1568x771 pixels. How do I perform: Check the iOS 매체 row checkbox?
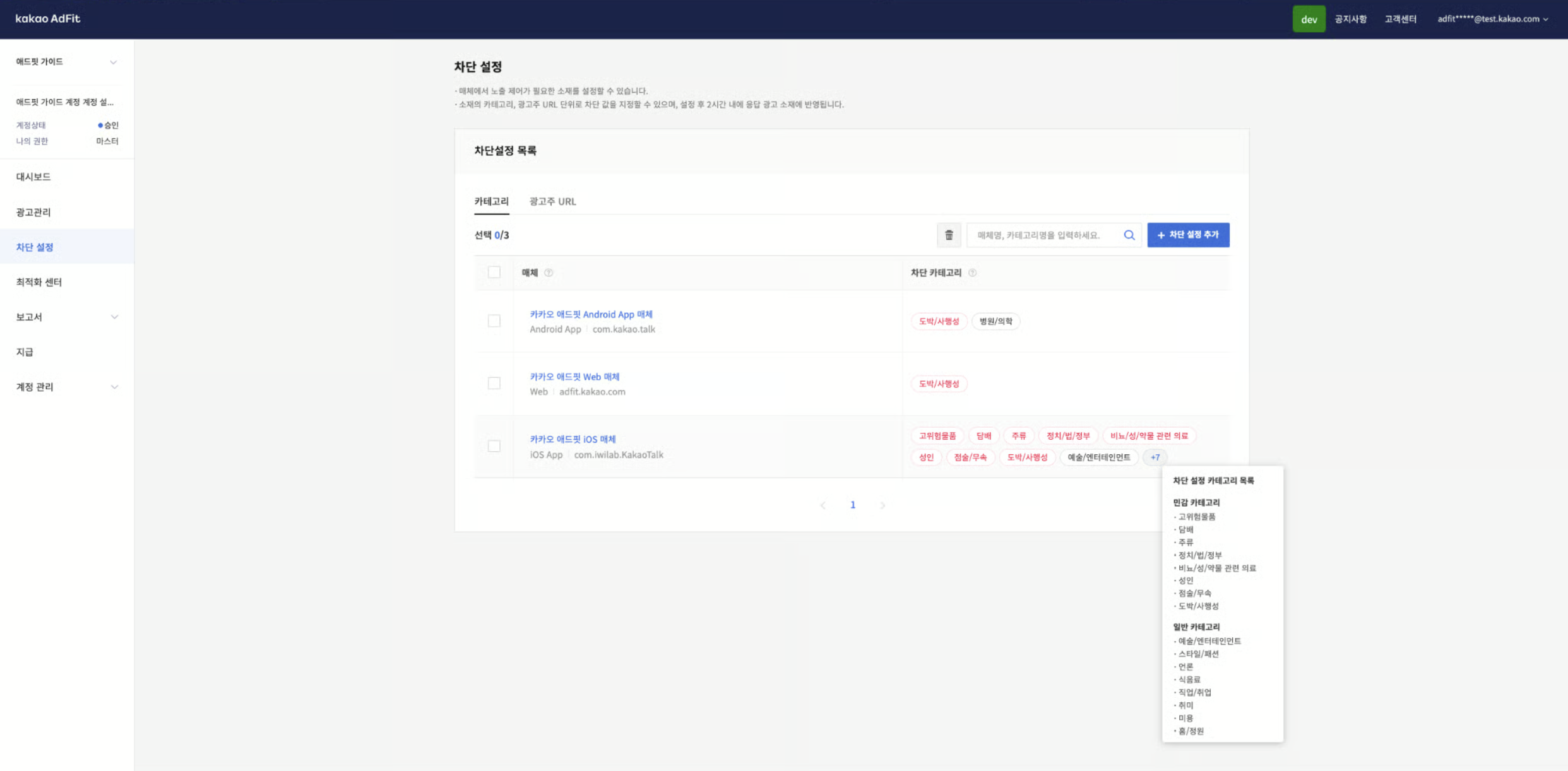coord(494,446)
